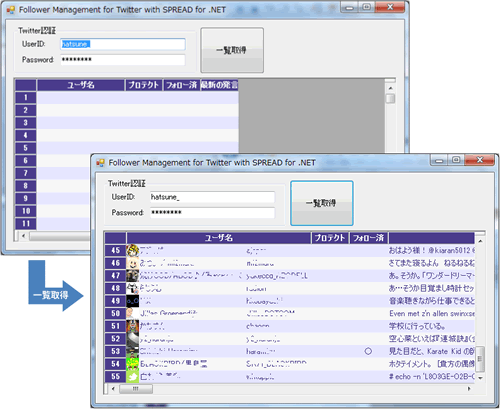Click フォロー済 column header in front window

(369, 238)
